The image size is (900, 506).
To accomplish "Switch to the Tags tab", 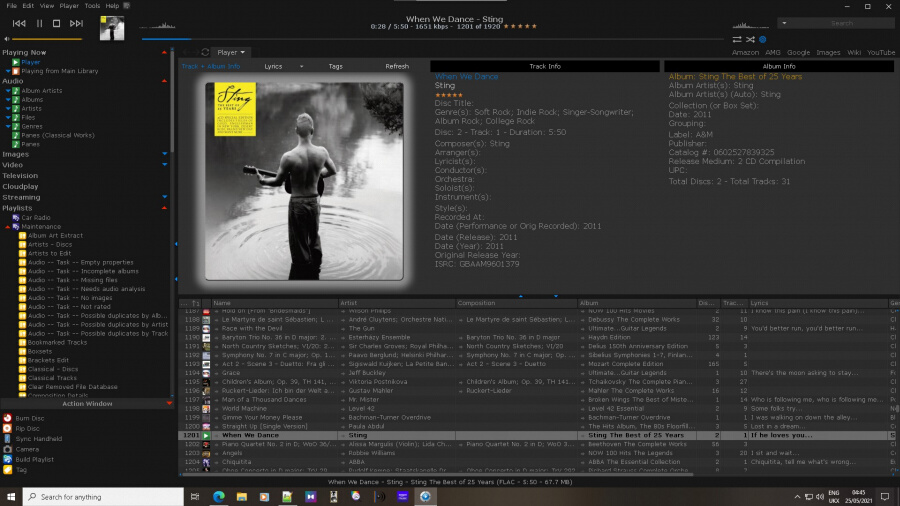I will 336,67.
